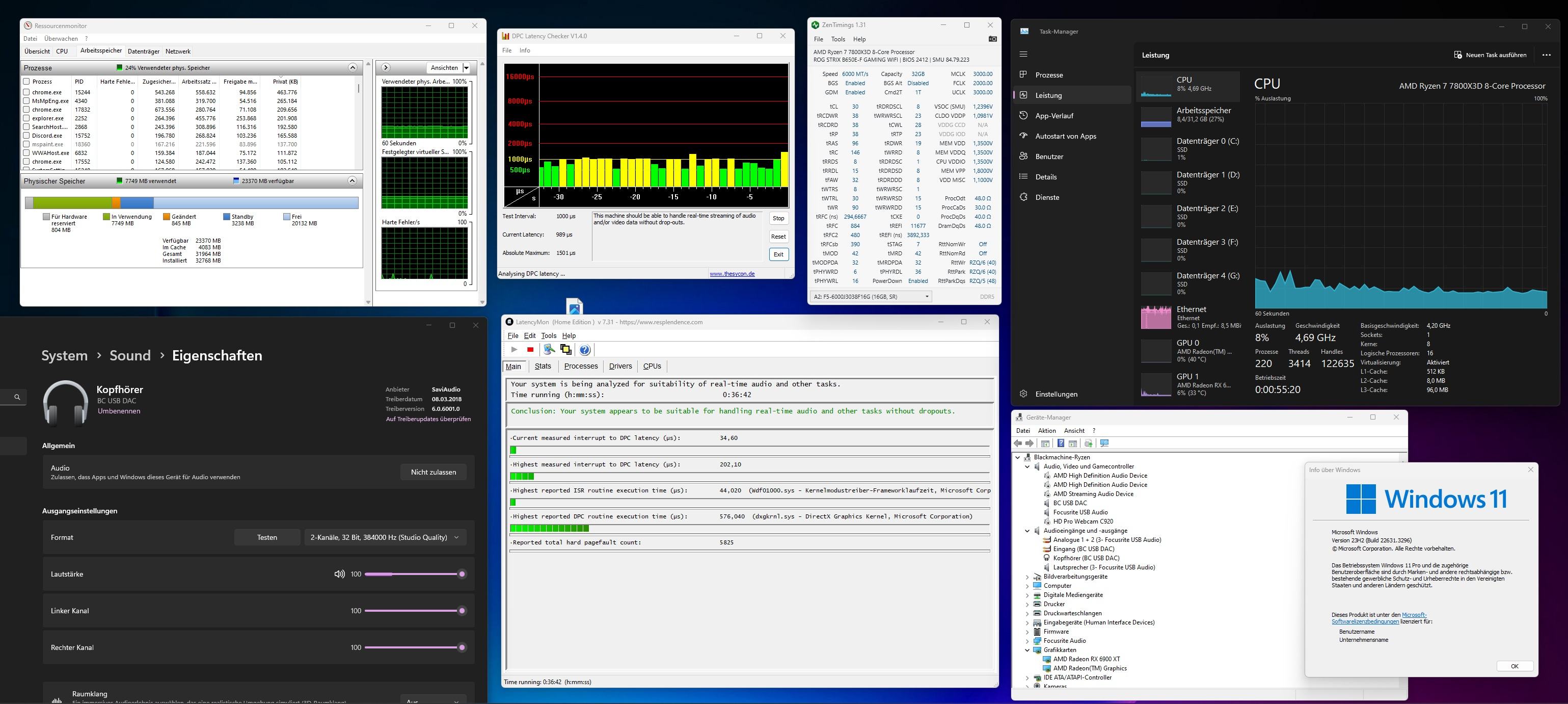Check the MsMpEng.exe process checkbox
This screenshot has height=704, width=1568.
coord(27,101)
